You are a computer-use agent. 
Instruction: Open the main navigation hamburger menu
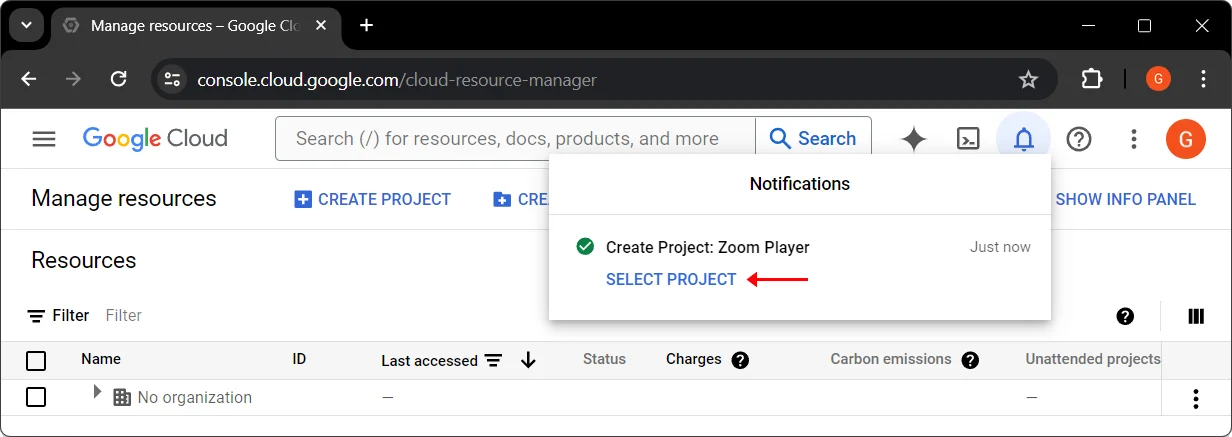pyautogui.click(x=44, y=139)
